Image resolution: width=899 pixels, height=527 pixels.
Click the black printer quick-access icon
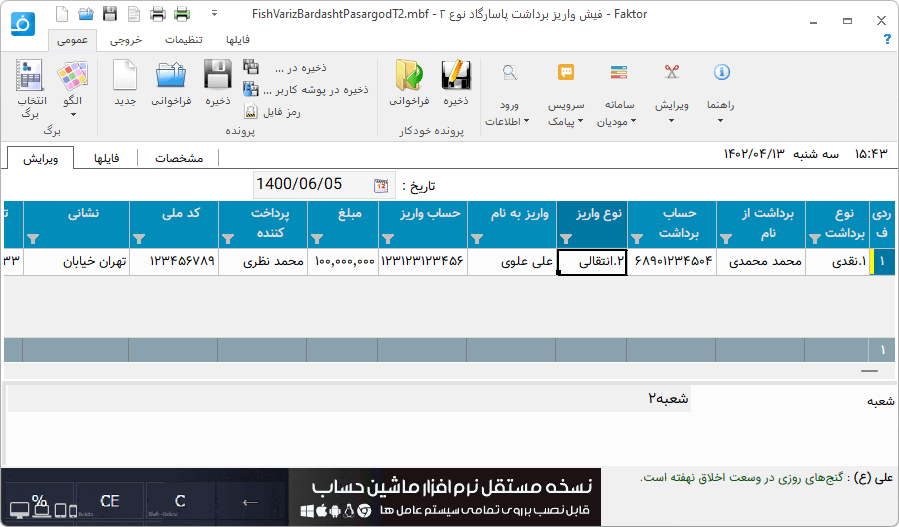click(158, 14)
